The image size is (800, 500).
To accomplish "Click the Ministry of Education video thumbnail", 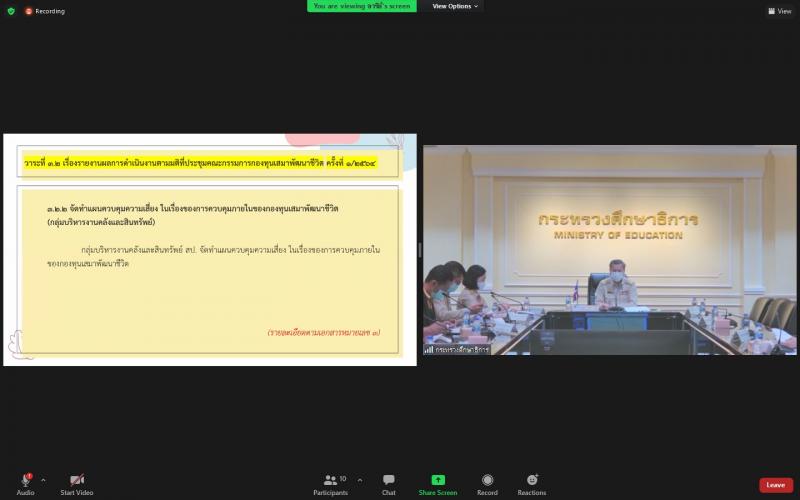I will 610,250.
